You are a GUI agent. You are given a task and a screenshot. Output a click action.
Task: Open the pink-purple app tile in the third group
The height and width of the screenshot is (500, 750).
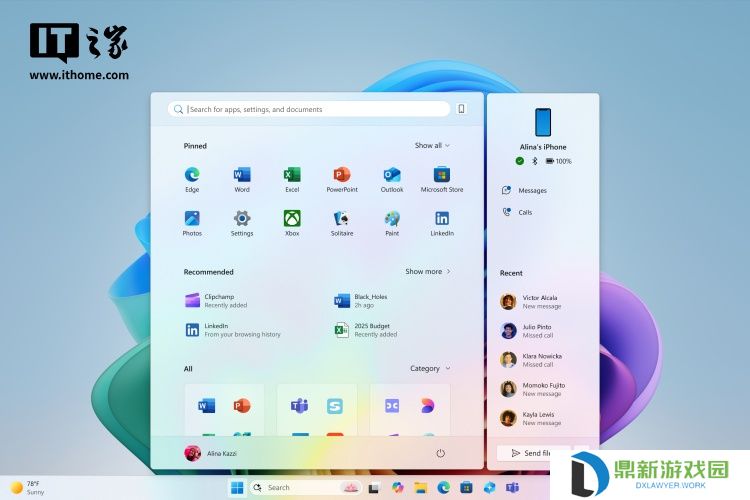[x=428, y=406]
